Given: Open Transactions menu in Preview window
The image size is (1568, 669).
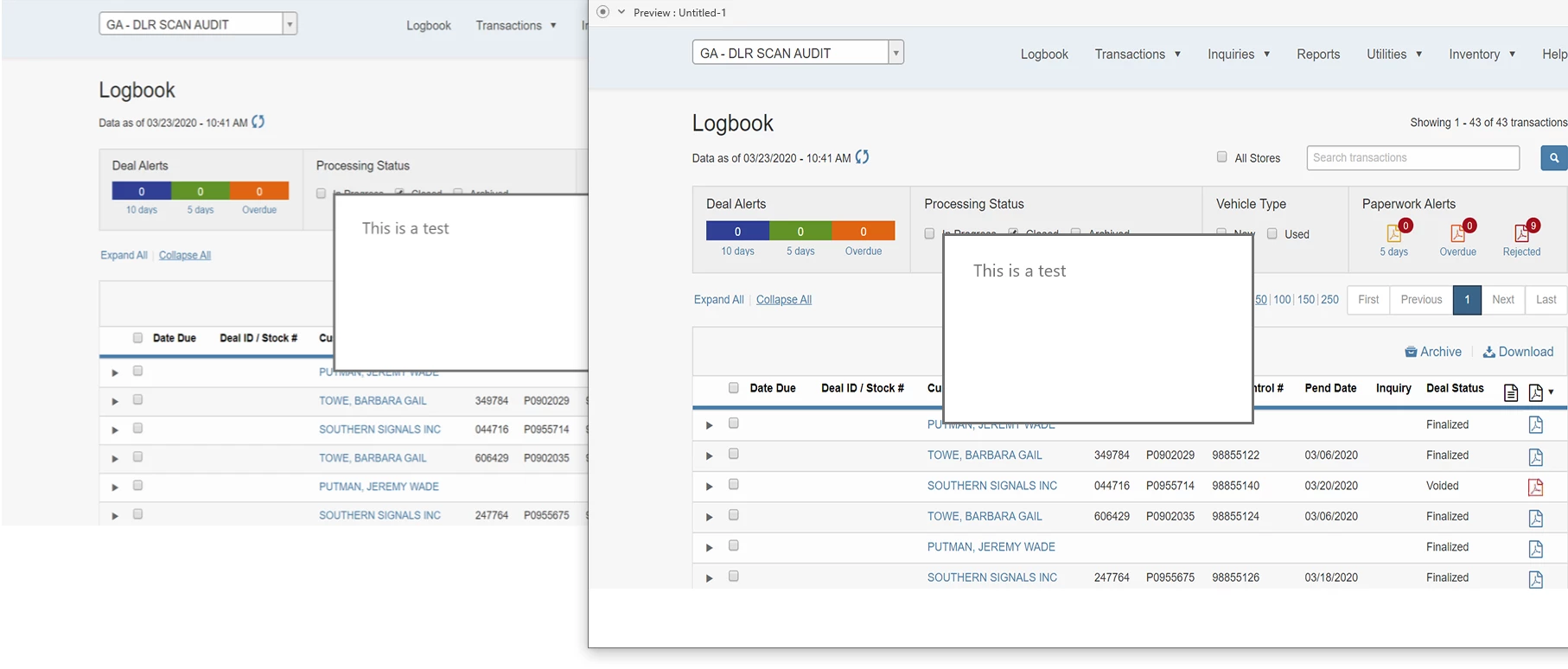Looking at the screenshot, I should pyautogui.click(x=1138, y=54).
